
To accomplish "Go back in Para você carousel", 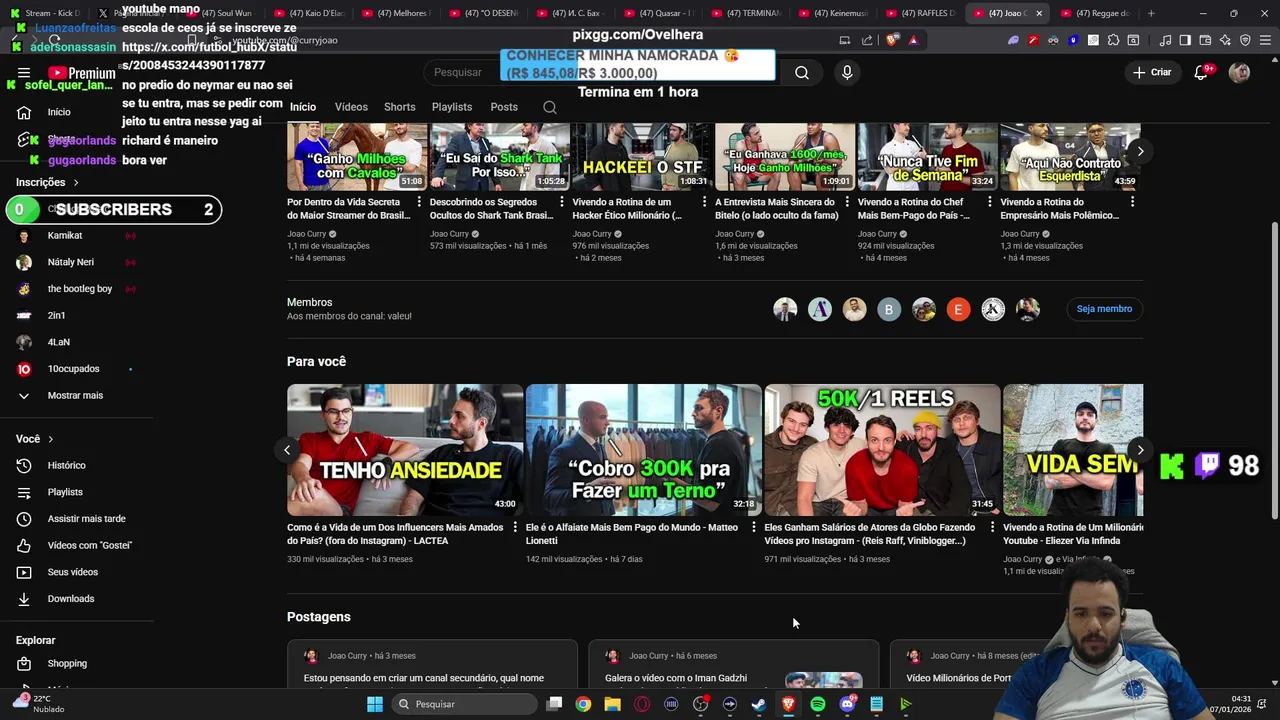I will (x=287, y=450).
